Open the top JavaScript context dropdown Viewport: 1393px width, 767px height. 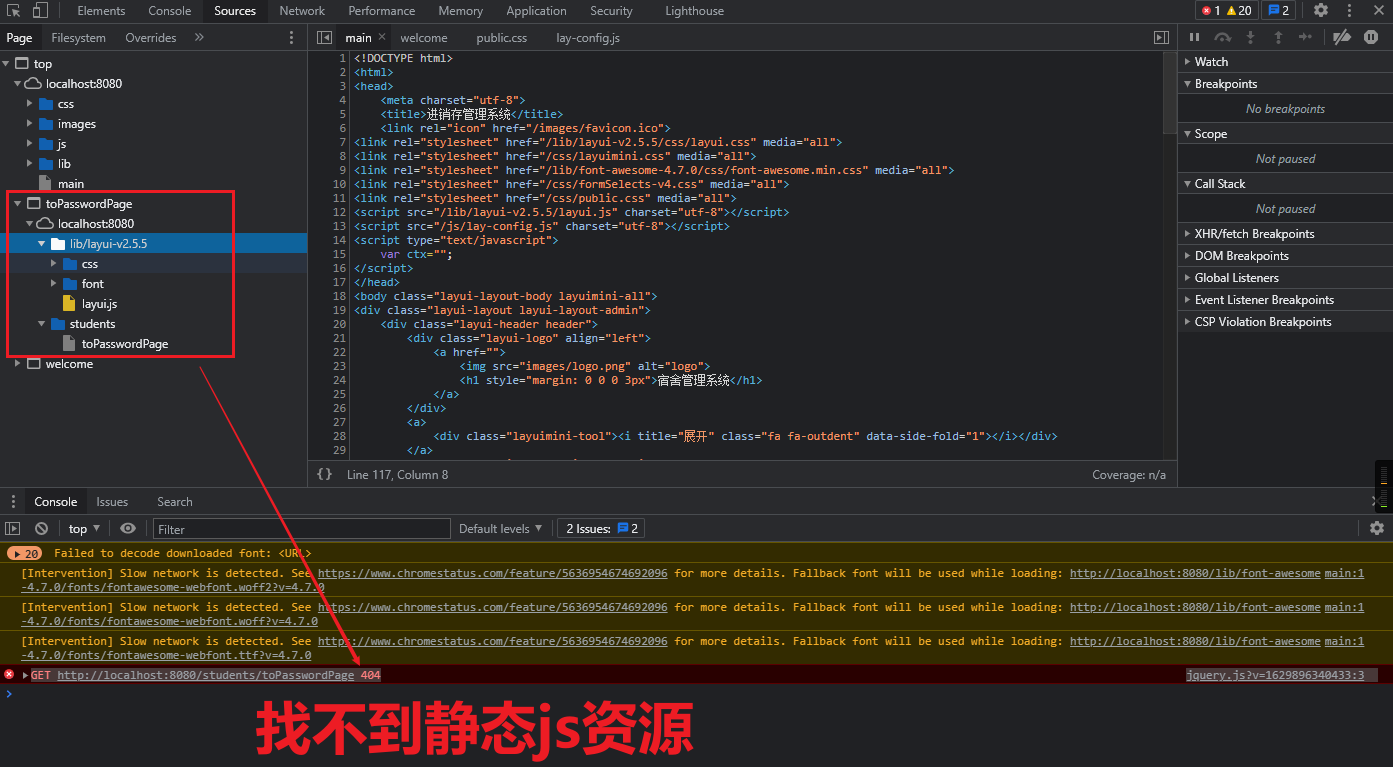pos(84,528)
